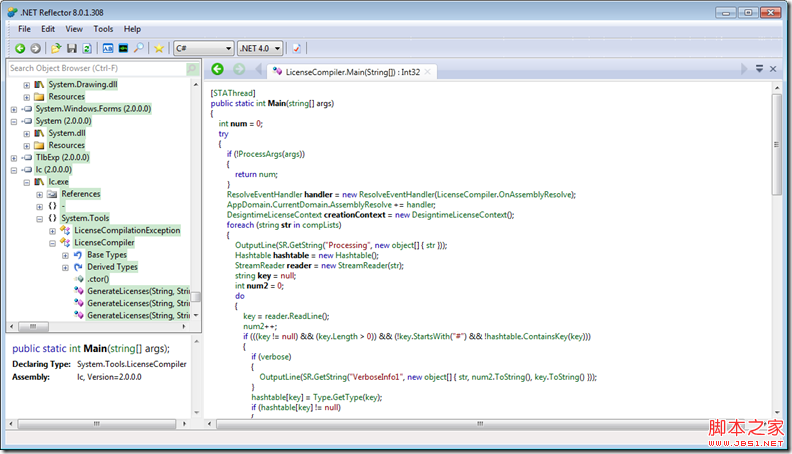Click the faded forward arrow in code pane
The width and height of the screenshot is (792, 454).
pos(239,69)
